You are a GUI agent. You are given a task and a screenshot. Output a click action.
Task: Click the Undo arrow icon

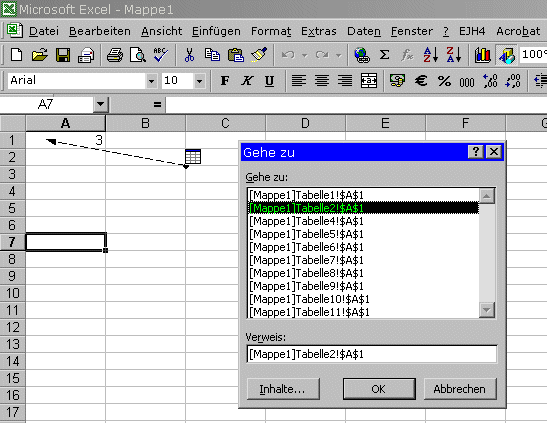point(288,55)
